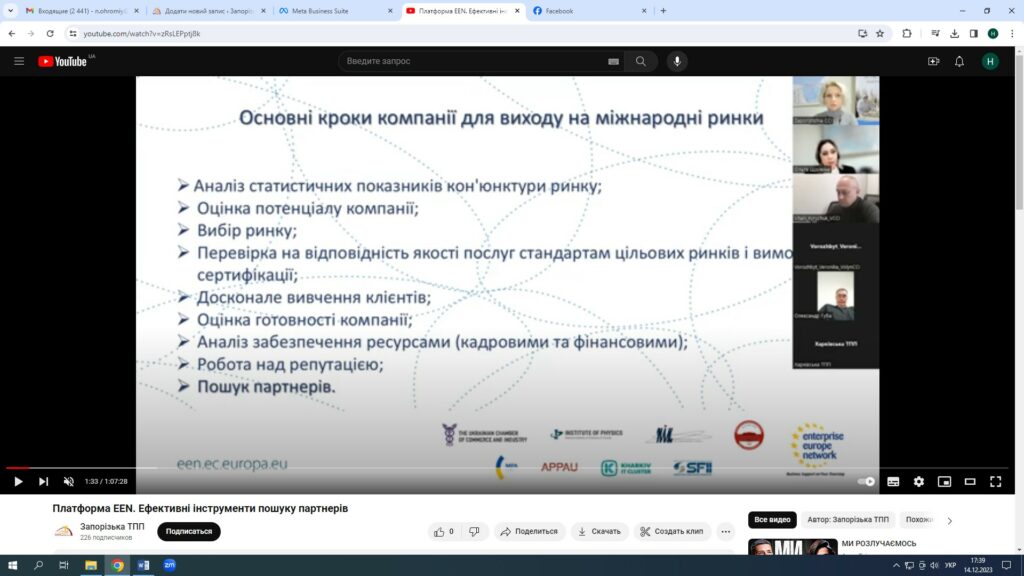
Task: Open Windows taskbar search
Action: tap(38, 566)
